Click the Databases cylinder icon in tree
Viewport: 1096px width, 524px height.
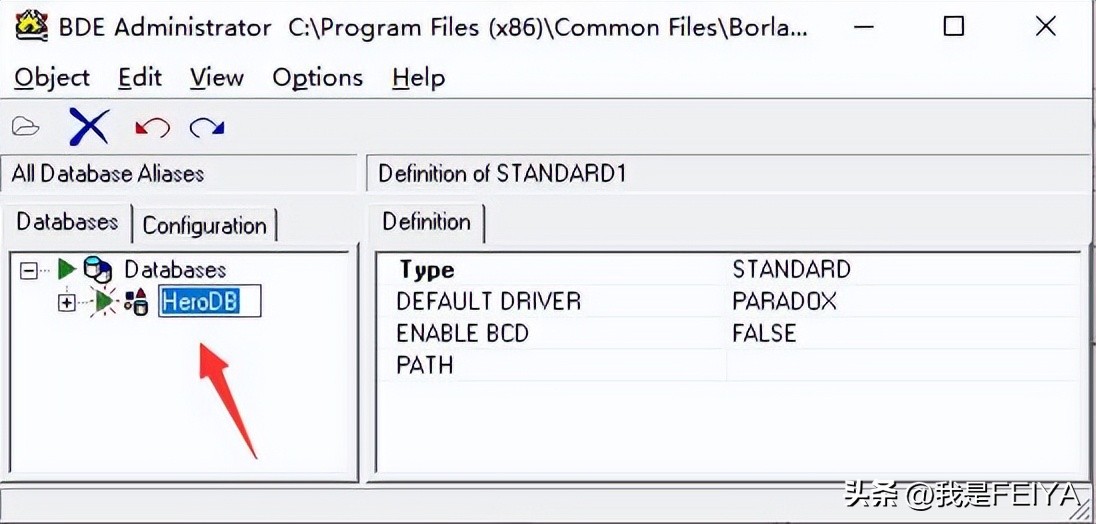pyautogui.click(x=97, y=269)
